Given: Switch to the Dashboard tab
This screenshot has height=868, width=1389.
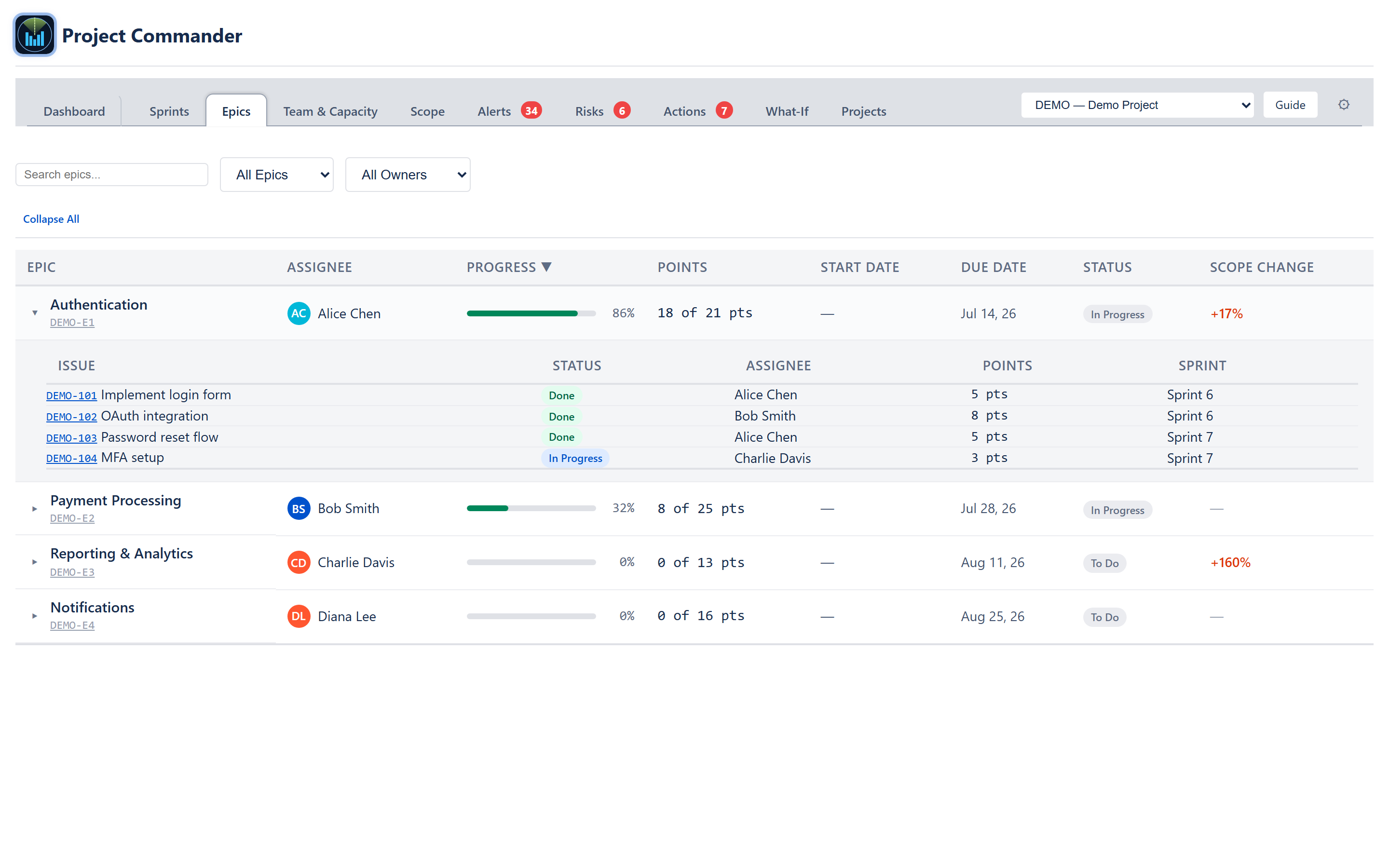Looking at the screenshot, I should pyautogui.click(x=74, y=111).
